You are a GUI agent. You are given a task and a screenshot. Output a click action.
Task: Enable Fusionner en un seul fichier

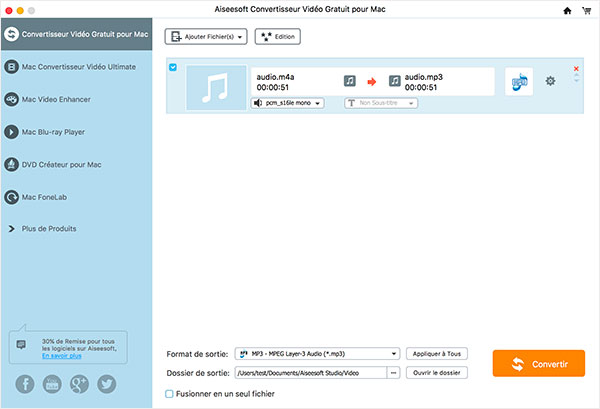(x=170, y=394)
